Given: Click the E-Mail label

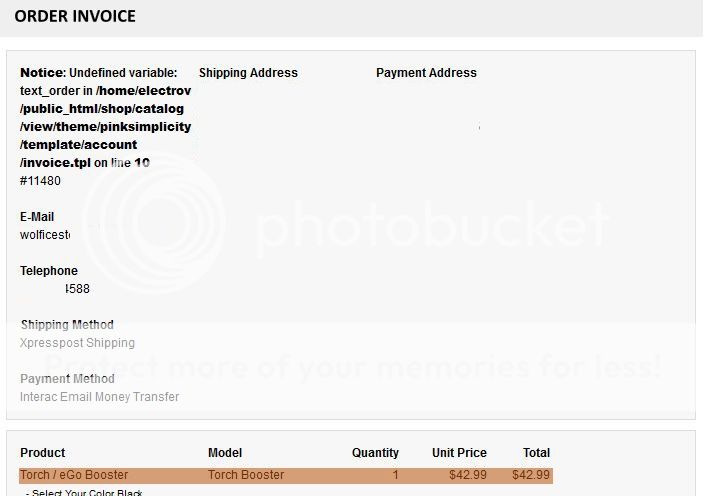Looking at the screenshot, I should point(37,217).
